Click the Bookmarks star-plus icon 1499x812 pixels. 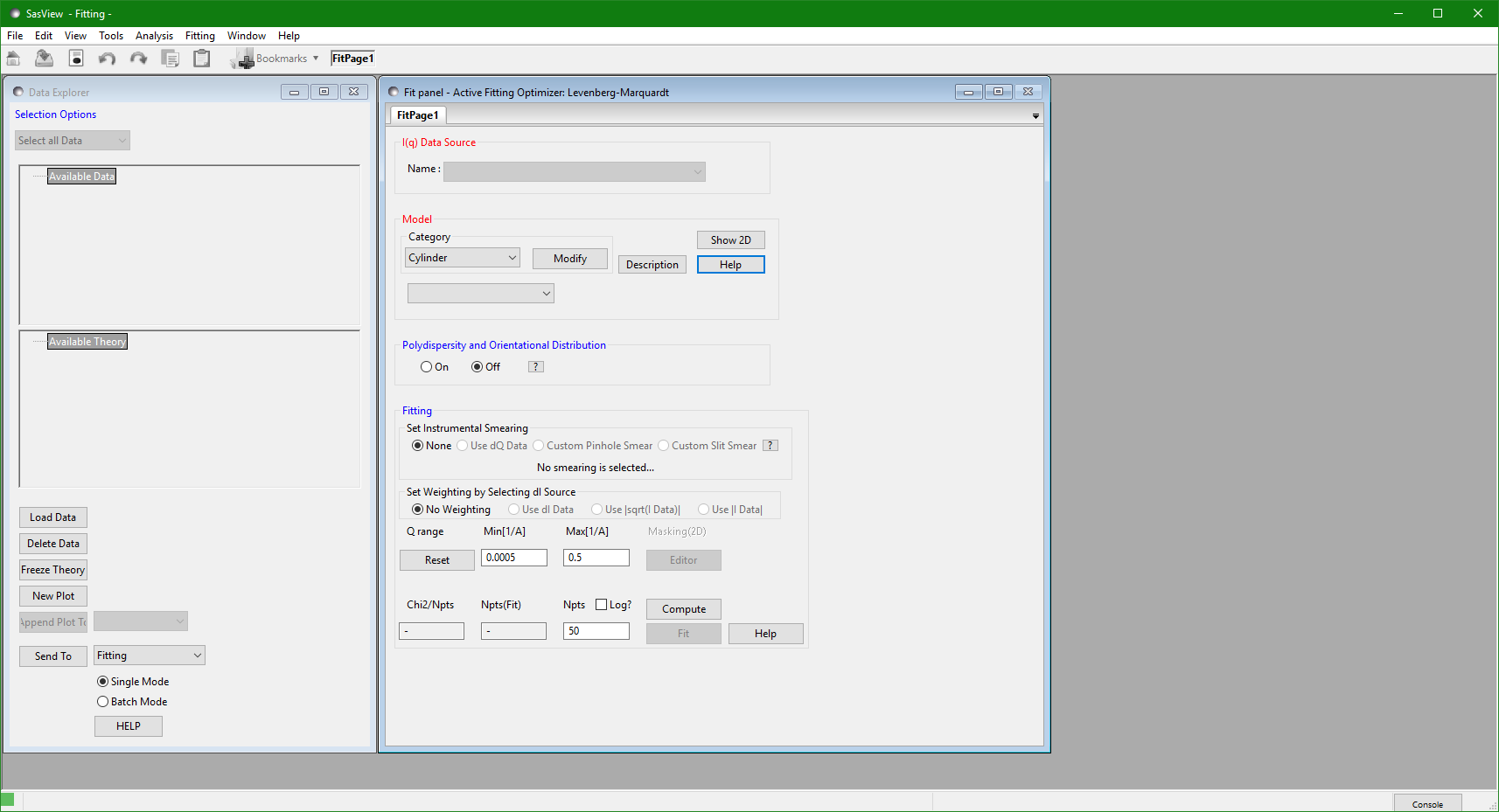(242, 59)
